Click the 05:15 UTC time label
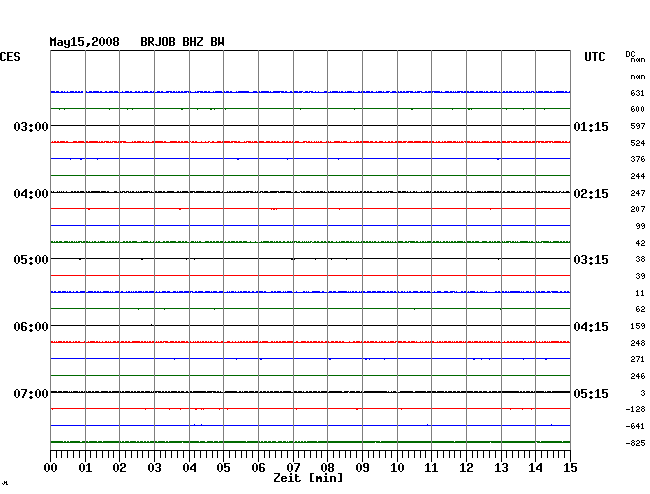The height and width of the screenshot is (494, 650). tap(591, 393)
